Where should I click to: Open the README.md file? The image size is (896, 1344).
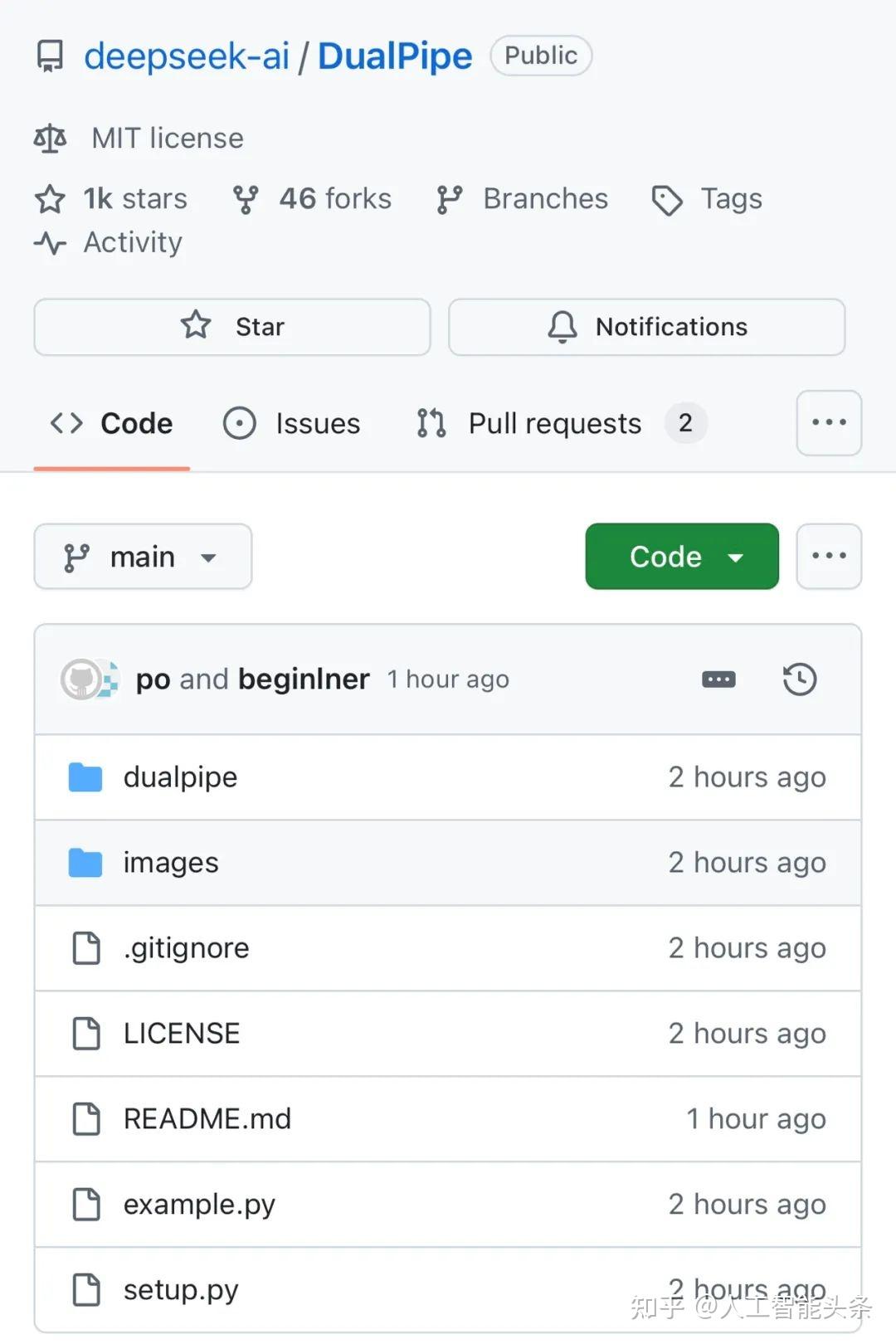point(207,1119)
